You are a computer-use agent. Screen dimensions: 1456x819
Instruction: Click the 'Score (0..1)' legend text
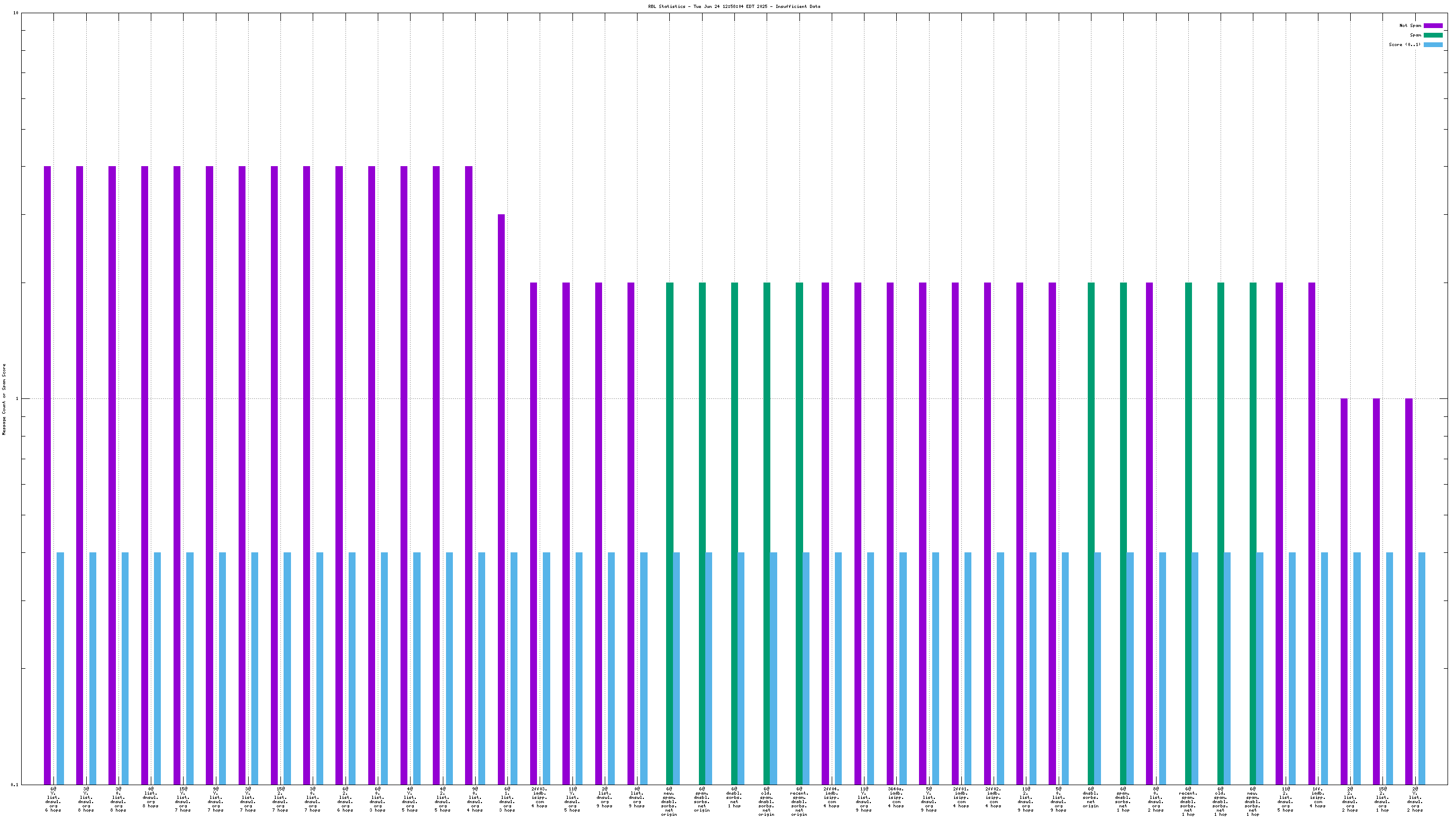coord(1405,44)
